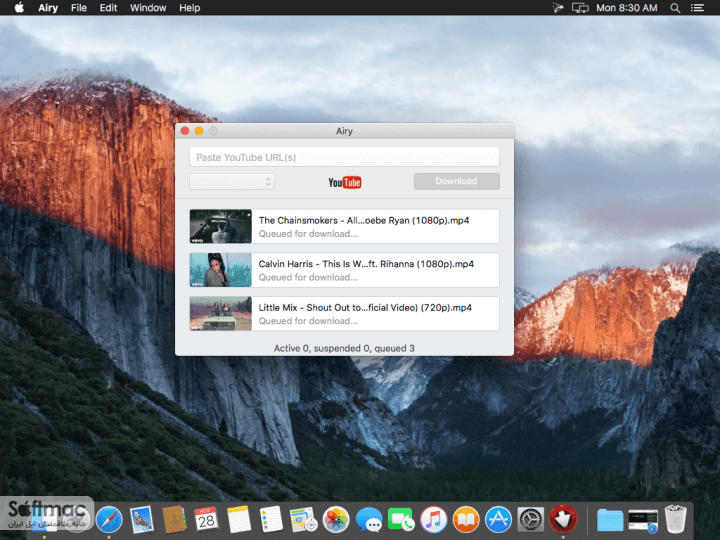The width and height of the screenshot is (720, 540).
Task: Click "Calvin Harris - This Is W...ft. Rihanna (1080p).mp4"
Action: [366, 264]
